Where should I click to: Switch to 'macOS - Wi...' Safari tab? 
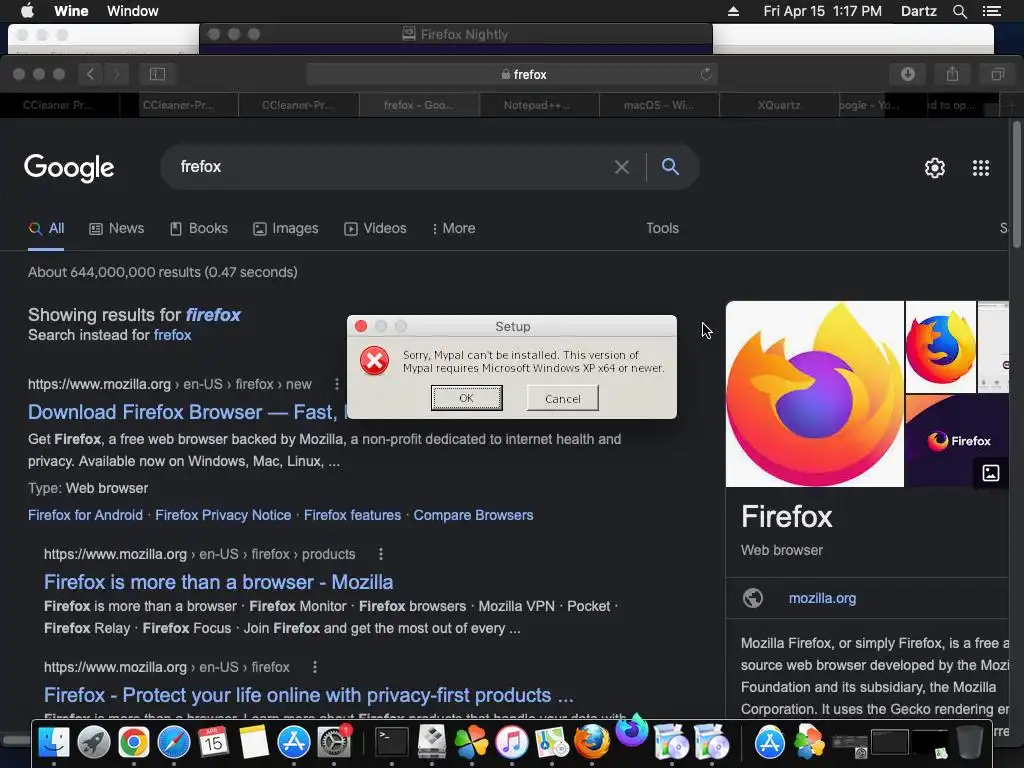click(659, 105)
